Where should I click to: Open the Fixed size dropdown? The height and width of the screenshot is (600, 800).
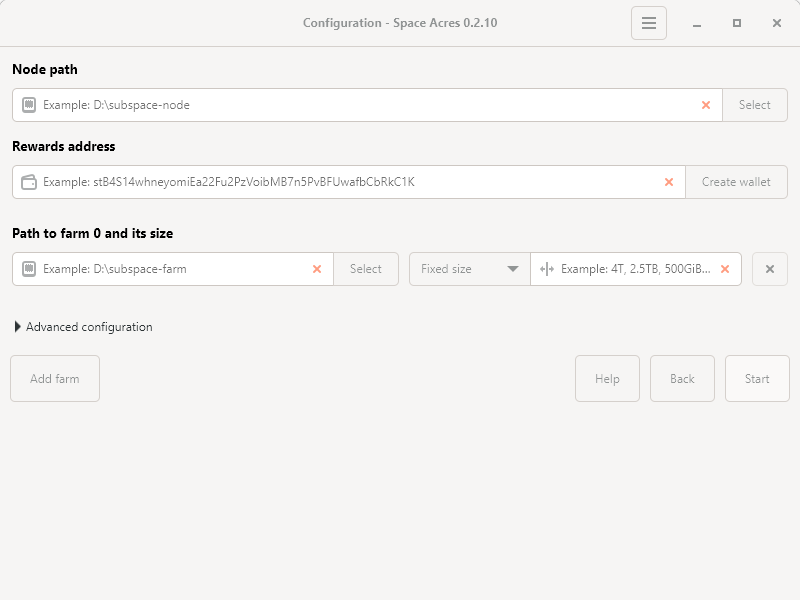click(x=469, y=269)
